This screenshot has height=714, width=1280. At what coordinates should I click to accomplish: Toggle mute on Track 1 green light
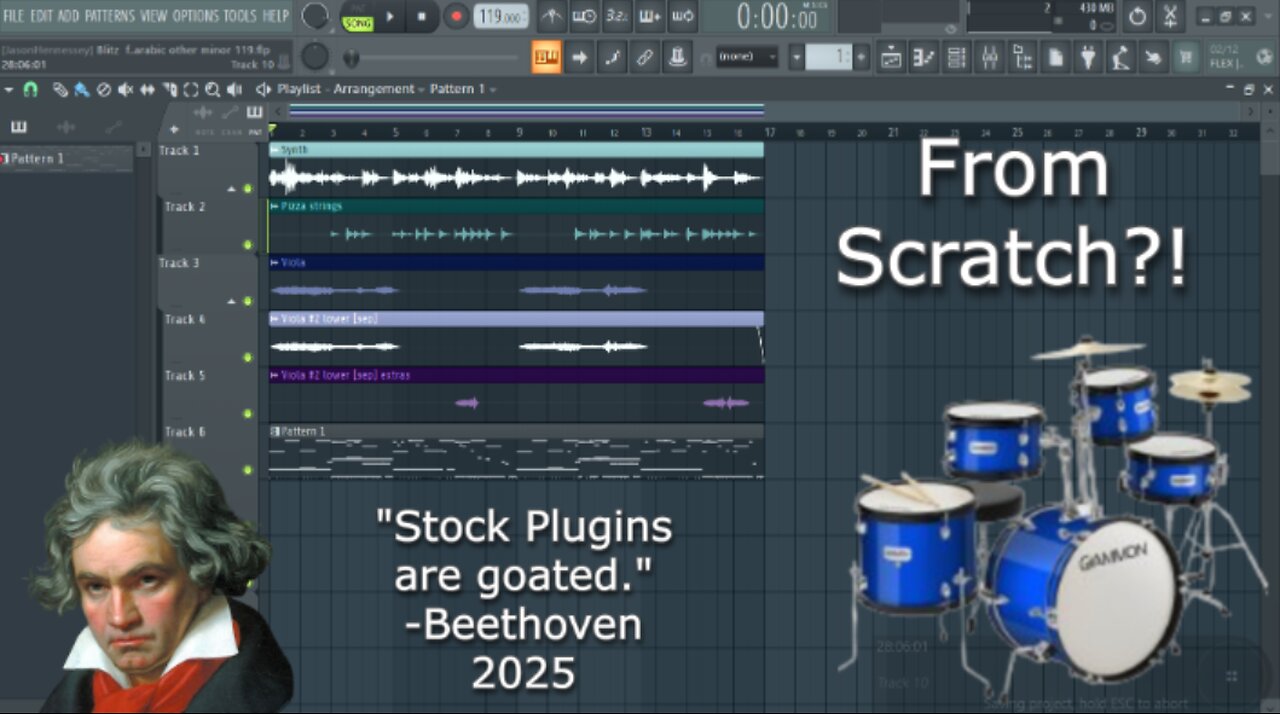pos(247,188)
